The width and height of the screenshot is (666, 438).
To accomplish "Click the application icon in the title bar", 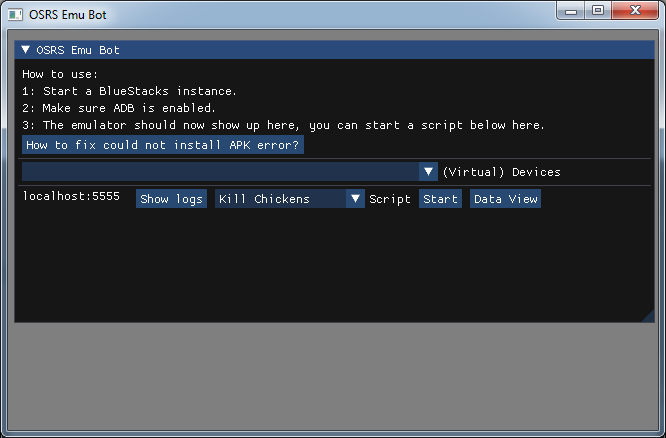I will [x=15, y=14].
